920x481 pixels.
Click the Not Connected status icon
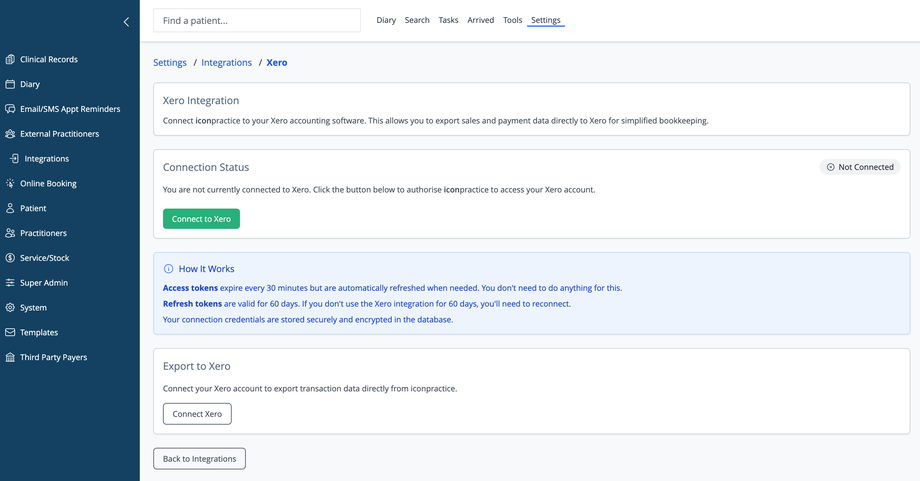[831, 167]
